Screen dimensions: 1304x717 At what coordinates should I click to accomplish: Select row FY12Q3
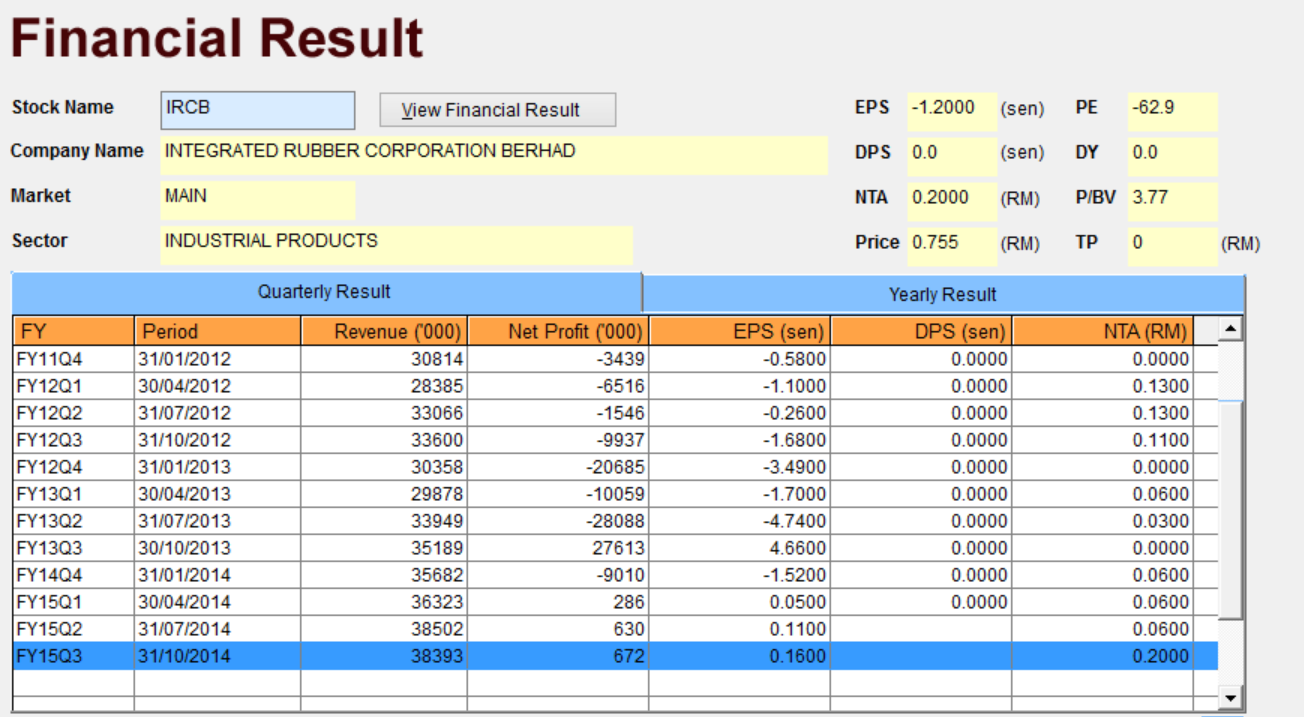tap(615, 440)
